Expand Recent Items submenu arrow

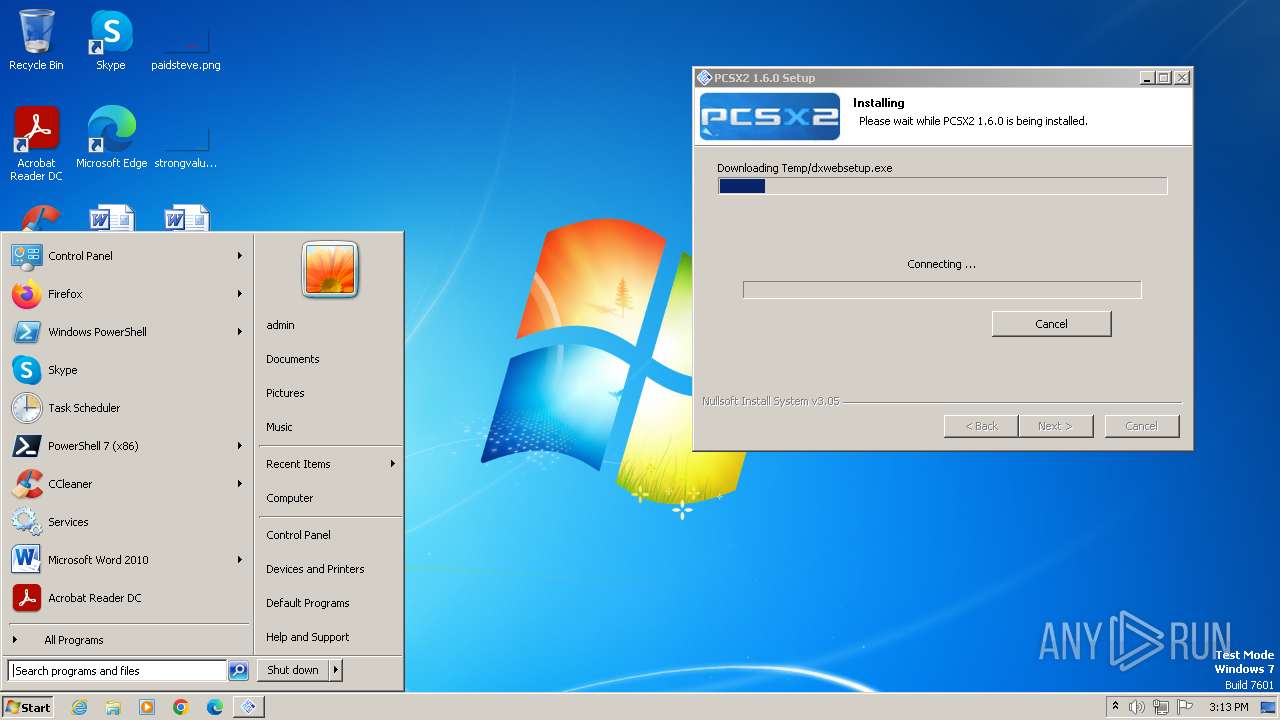393,464
